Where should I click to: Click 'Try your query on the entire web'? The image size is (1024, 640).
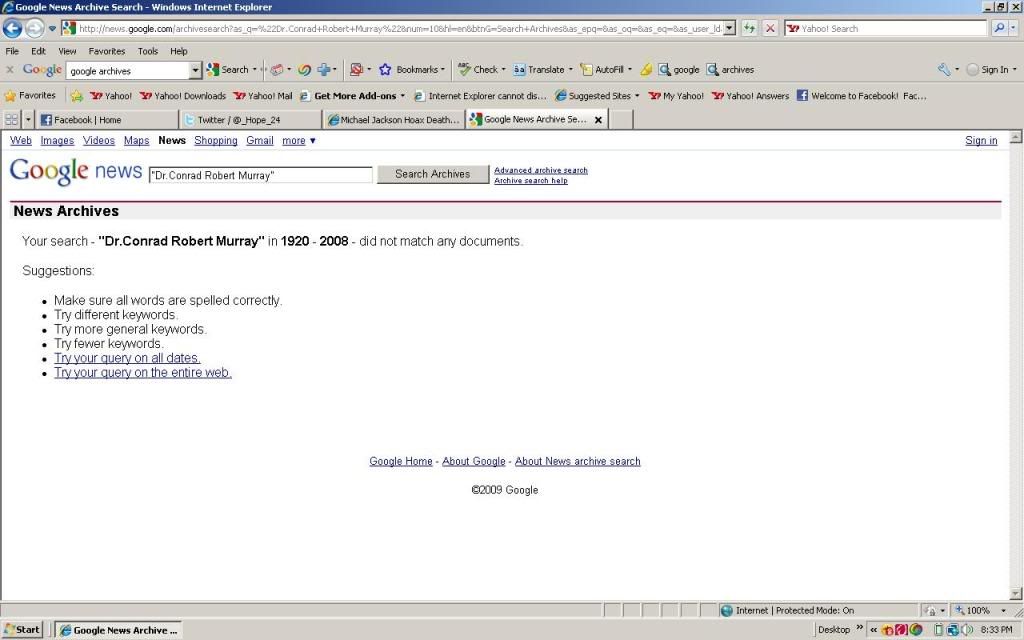(142, 372)
